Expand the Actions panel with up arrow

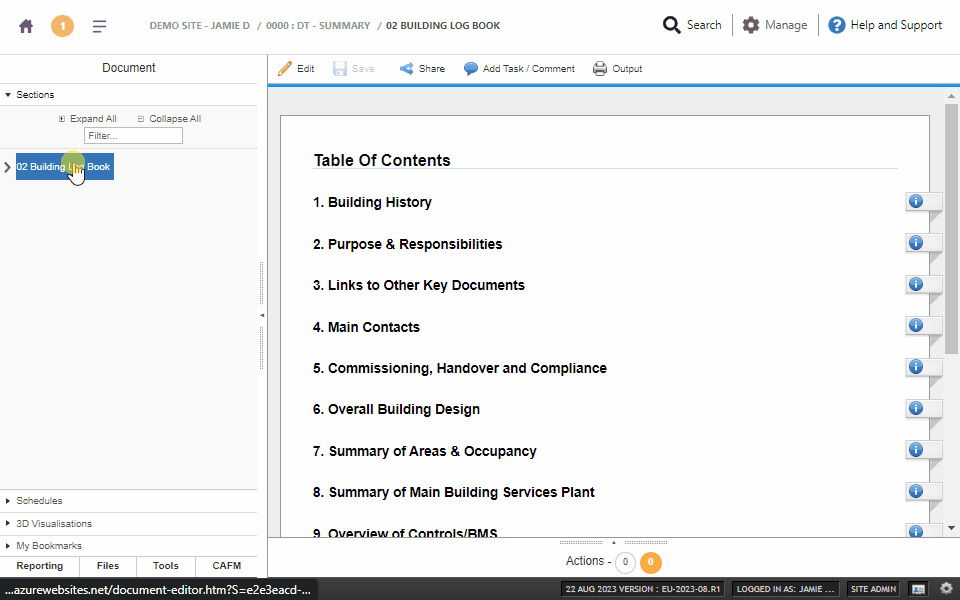coord(613,542)
